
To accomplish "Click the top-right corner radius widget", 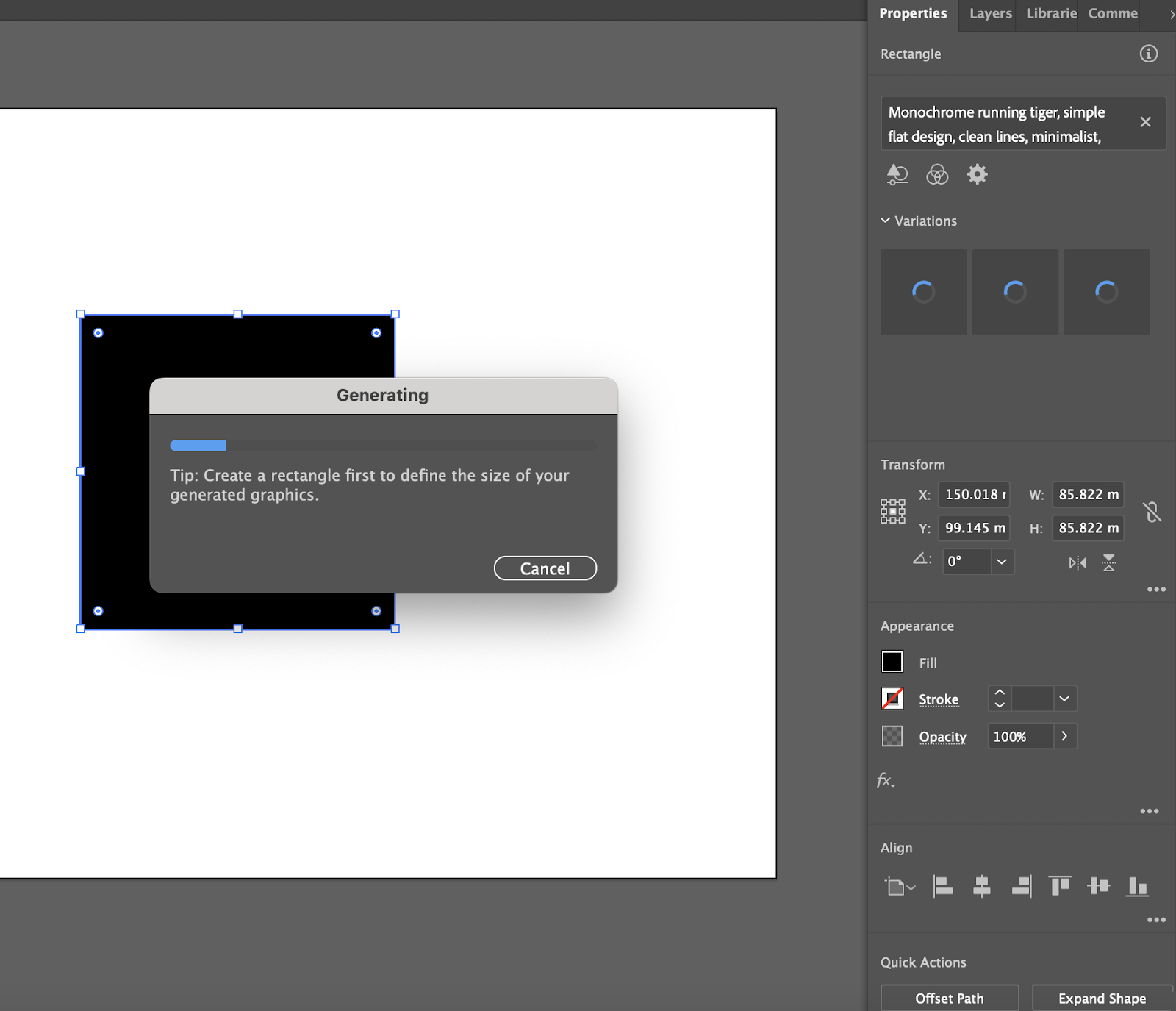I will (x=376, y=333).
